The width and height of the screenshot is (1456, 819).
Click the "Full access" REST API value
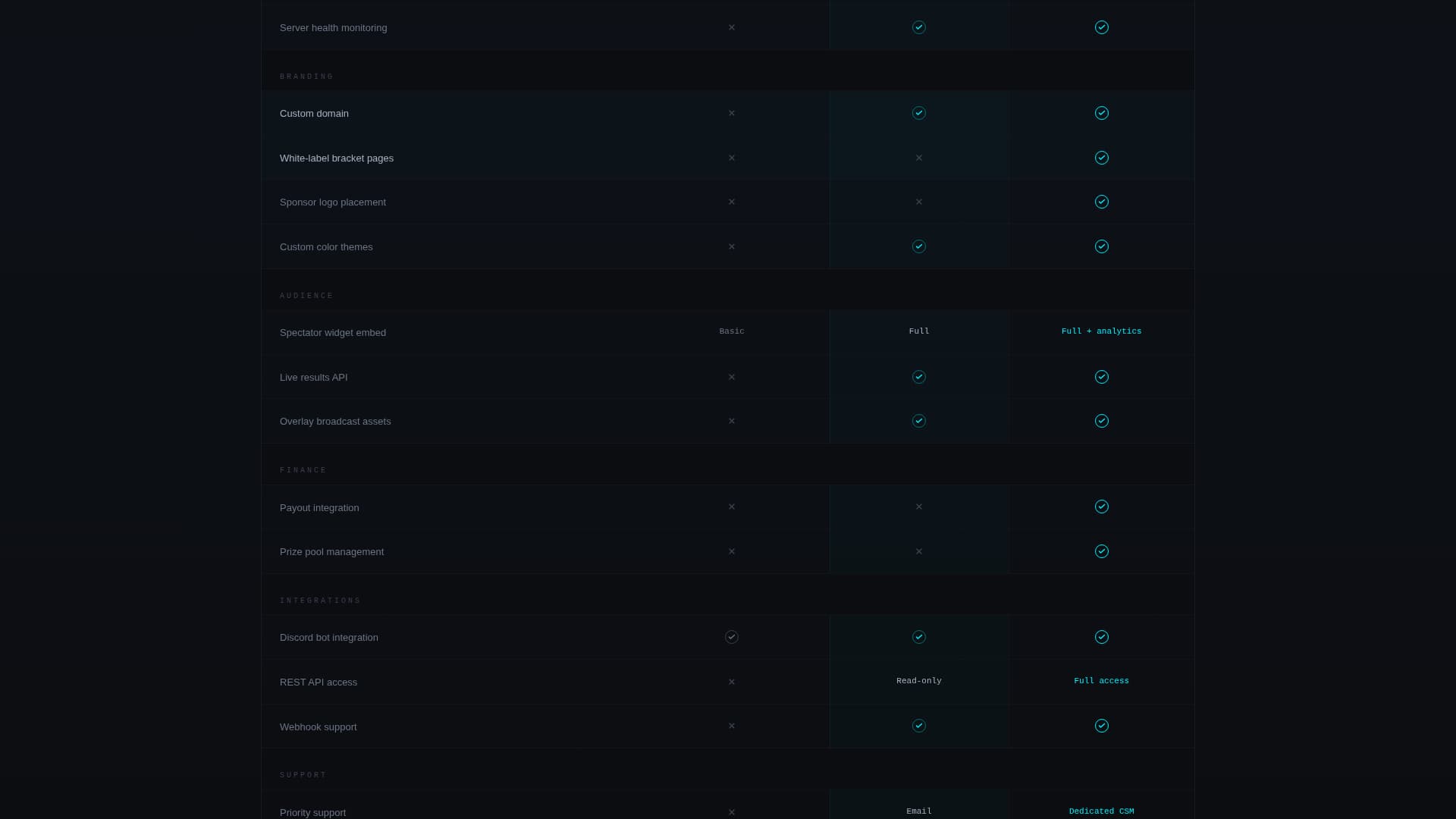point(1102,681)
